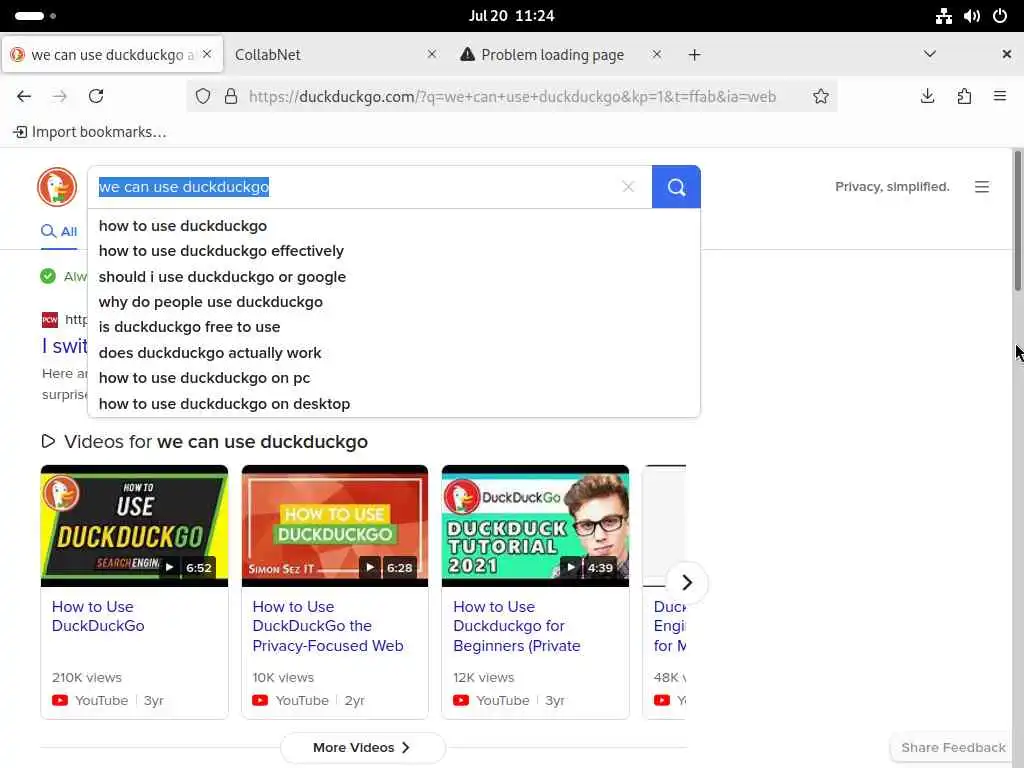
Task: Choose suggestion "does duckduckgo actually work"
Action: (x=394, y=353)
